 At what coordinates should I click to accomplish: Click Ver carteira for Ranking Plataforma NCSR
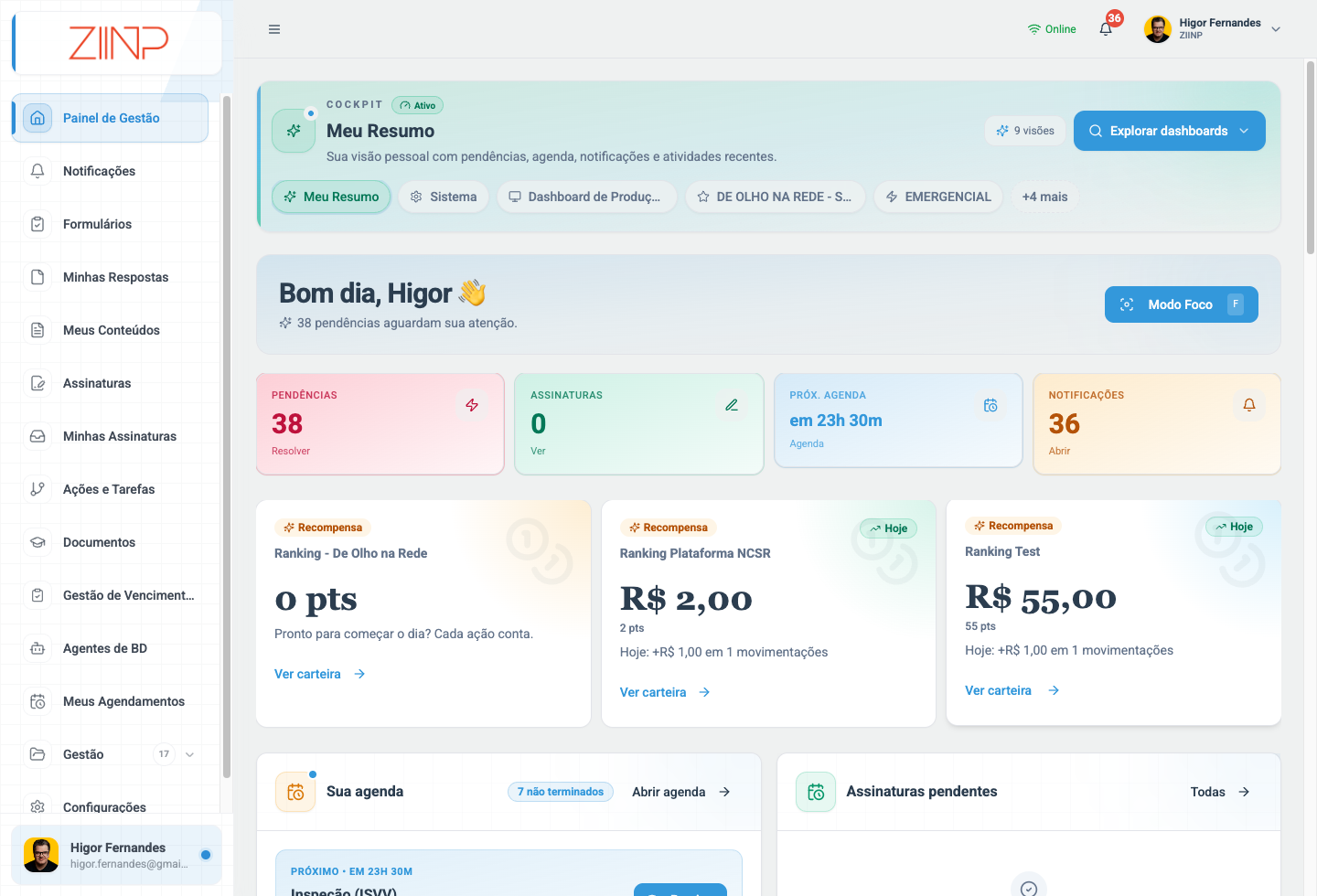(x=666, y=692)
